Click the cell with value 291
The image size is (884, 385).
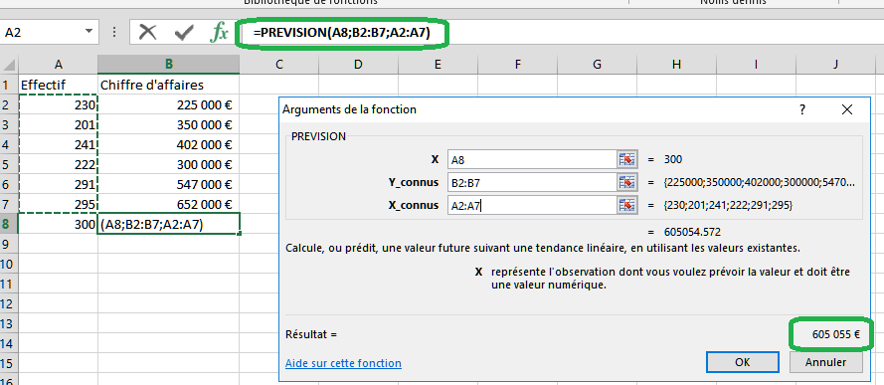tap(58, 184)
